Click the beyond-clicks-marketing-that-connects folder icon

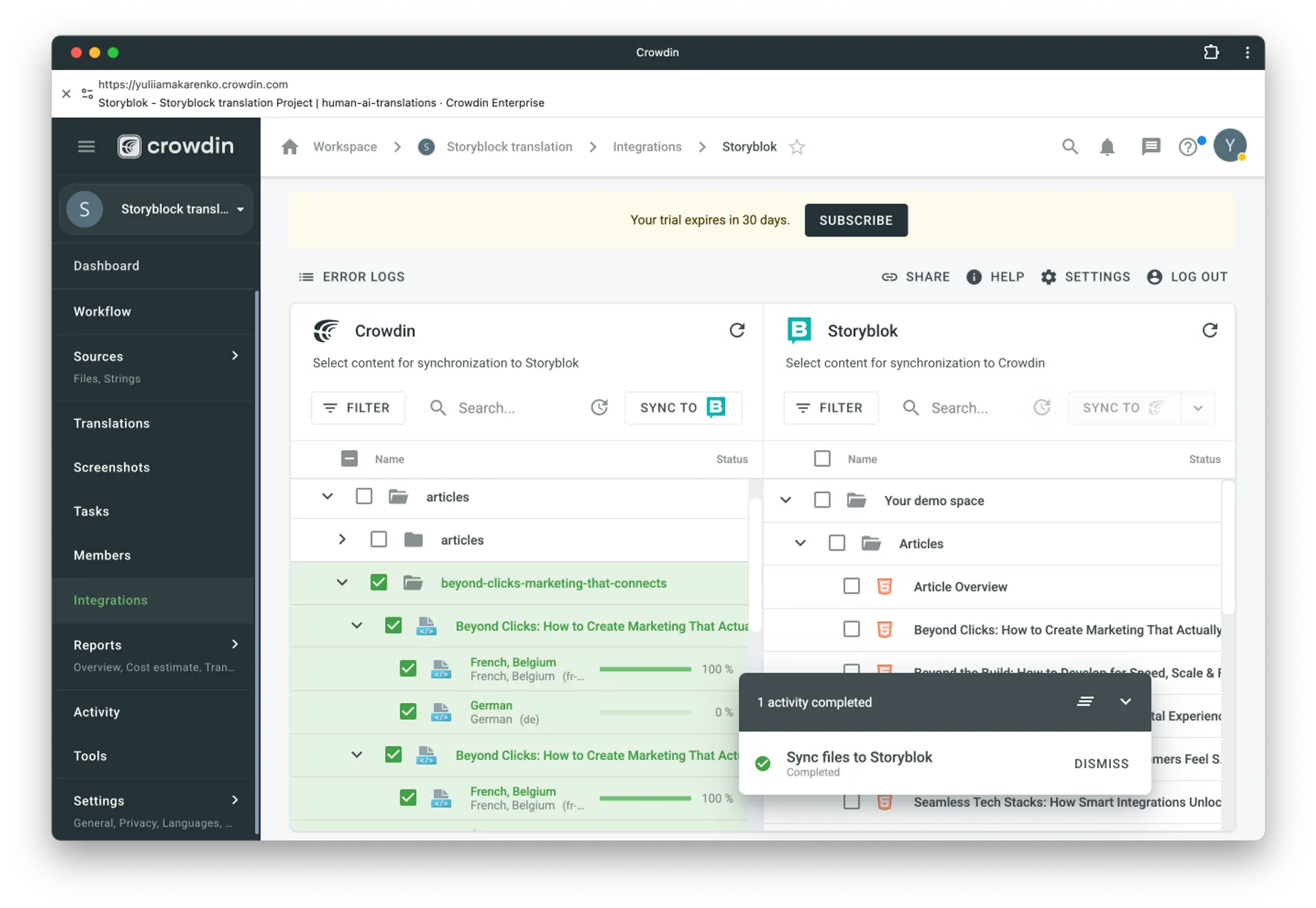[413, 582]
